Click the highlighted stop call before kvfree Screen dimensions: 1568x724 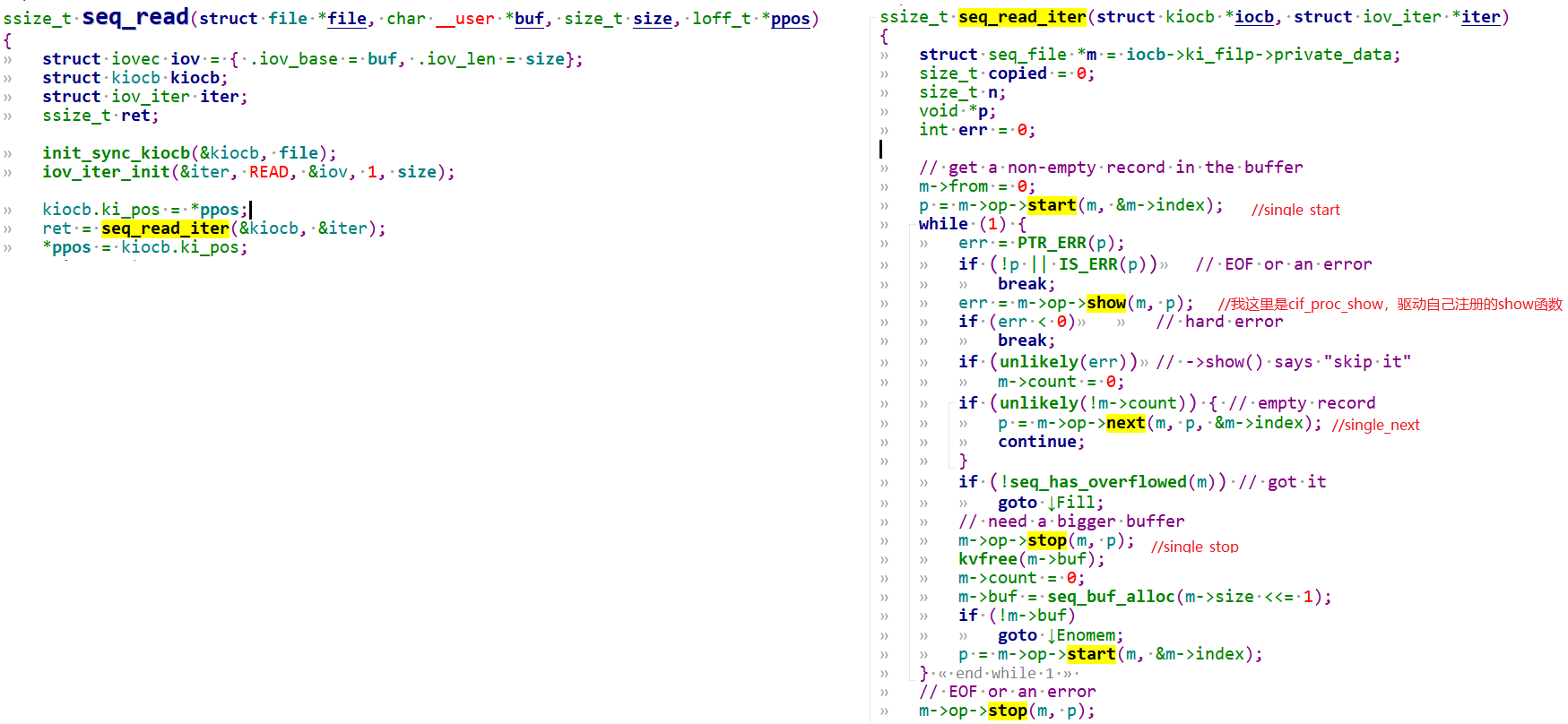coord(1047,540)
